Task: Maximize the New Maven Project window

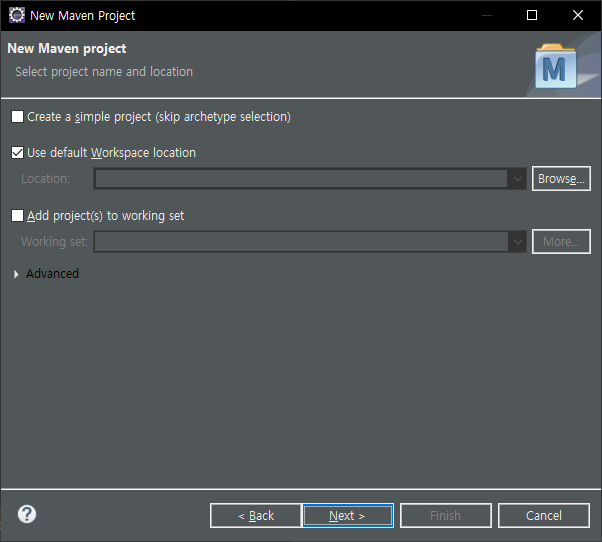Action: pyautogui.click(x=532, y=15)
